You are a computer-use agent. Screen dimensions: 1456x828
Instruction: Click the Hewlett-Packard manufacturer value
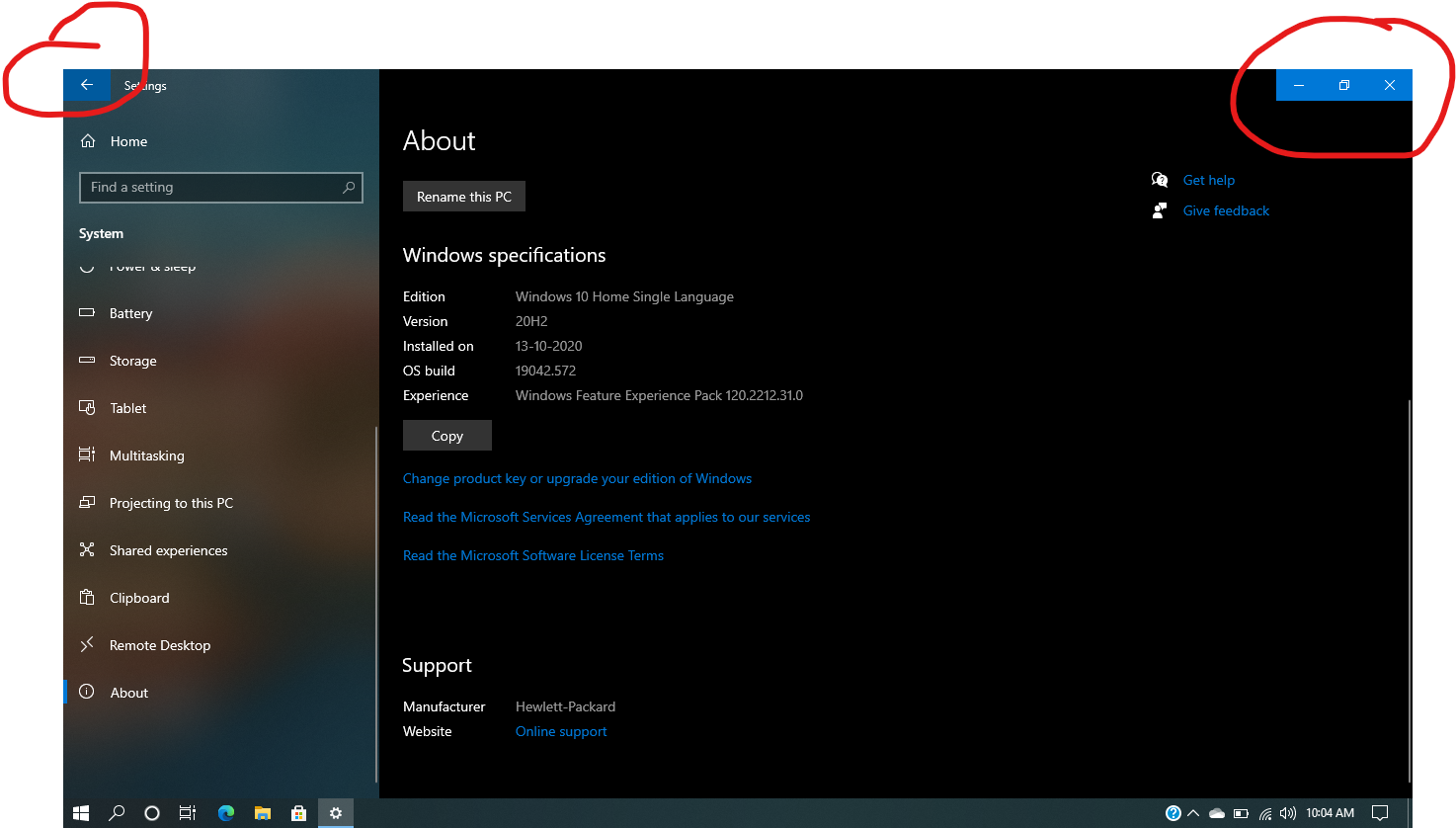click(x=565, y=706)
